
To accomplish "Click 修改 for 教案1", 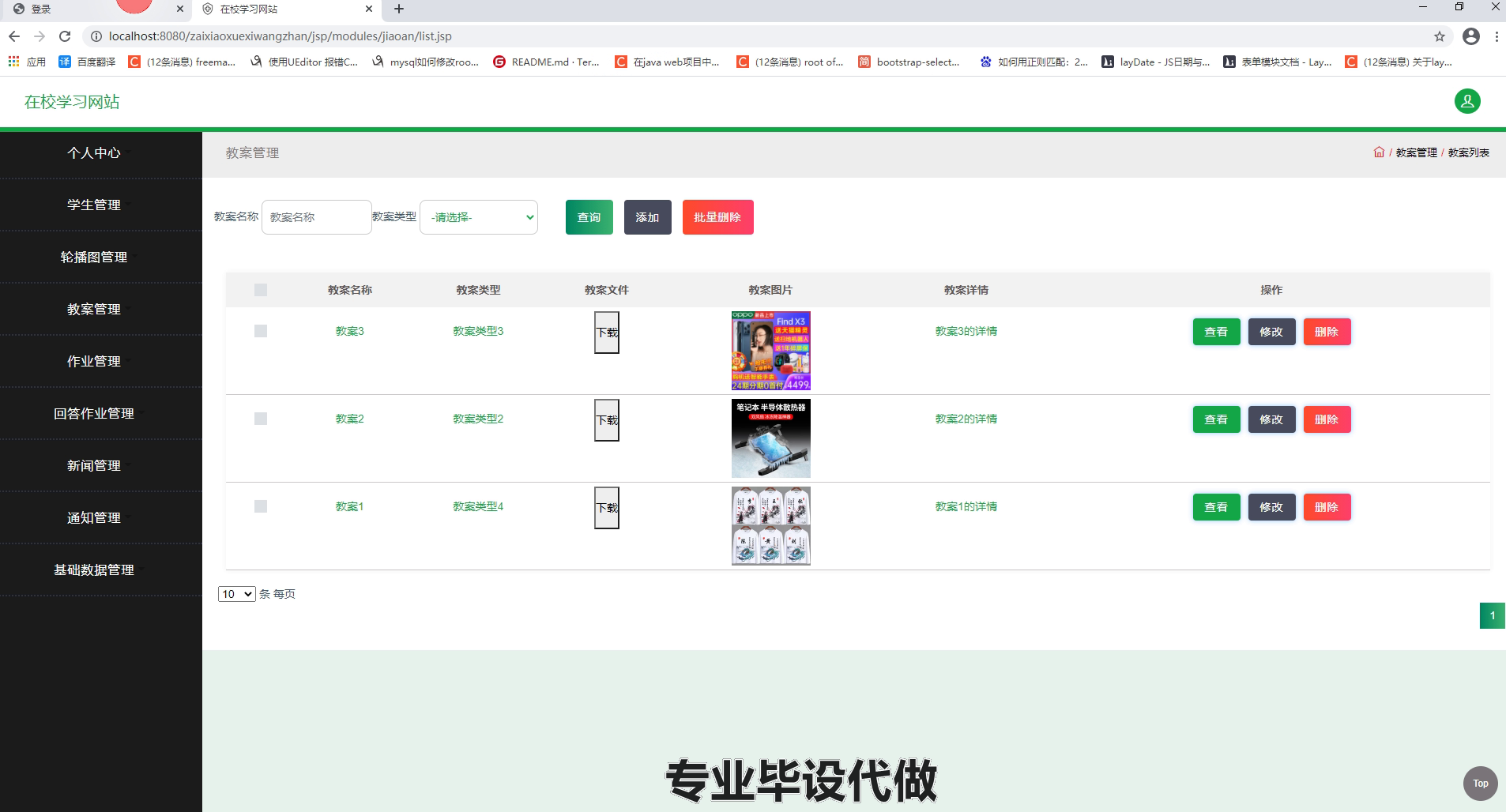I will tap(1272, 507).
